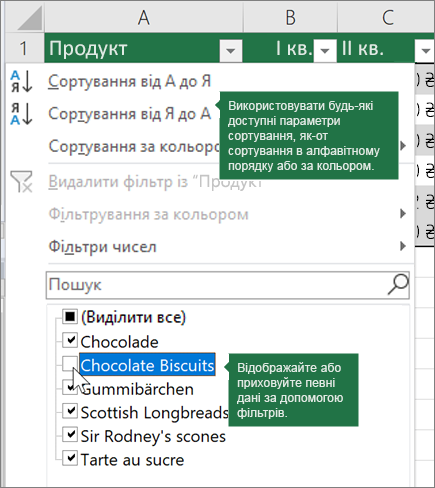The image size is (435, 488).
Task: Click the A to Я sort ascending icon
Action: click(22, 81)
